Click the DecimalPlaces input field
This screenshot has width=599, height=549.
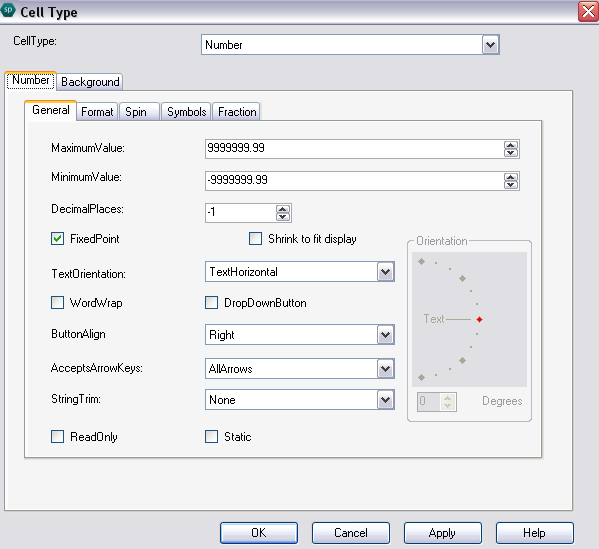tap(240, 213)
